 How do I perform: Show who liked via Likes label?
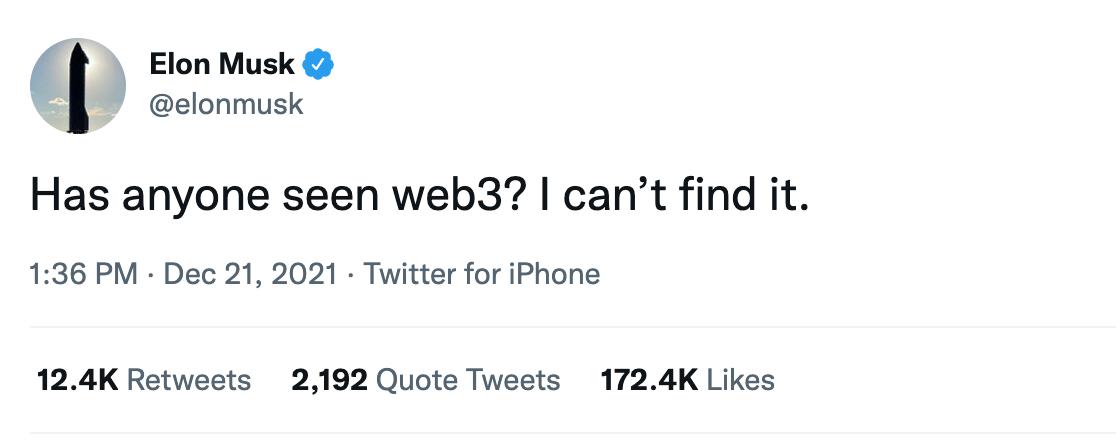click(741, 380)
